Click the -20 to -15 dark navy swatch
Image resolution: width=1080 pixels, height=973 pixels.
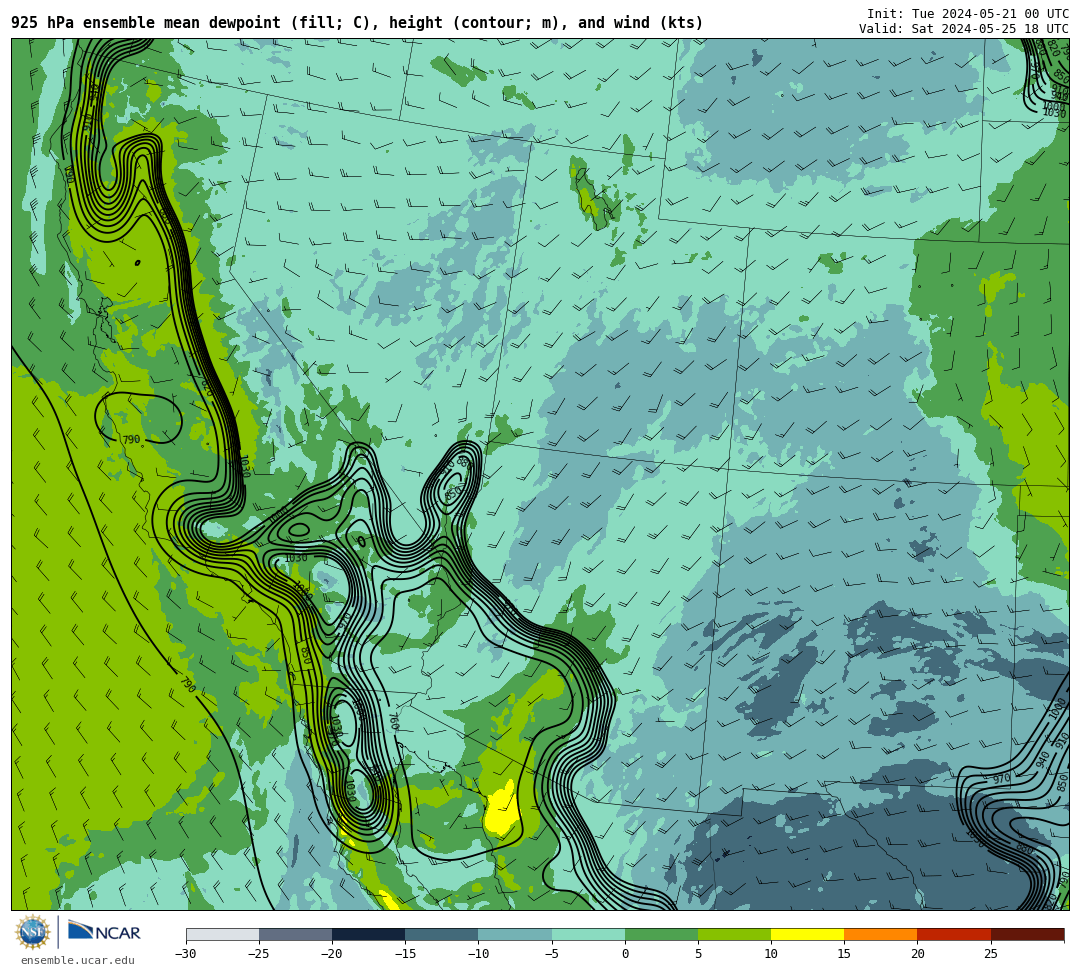(368, 934)
